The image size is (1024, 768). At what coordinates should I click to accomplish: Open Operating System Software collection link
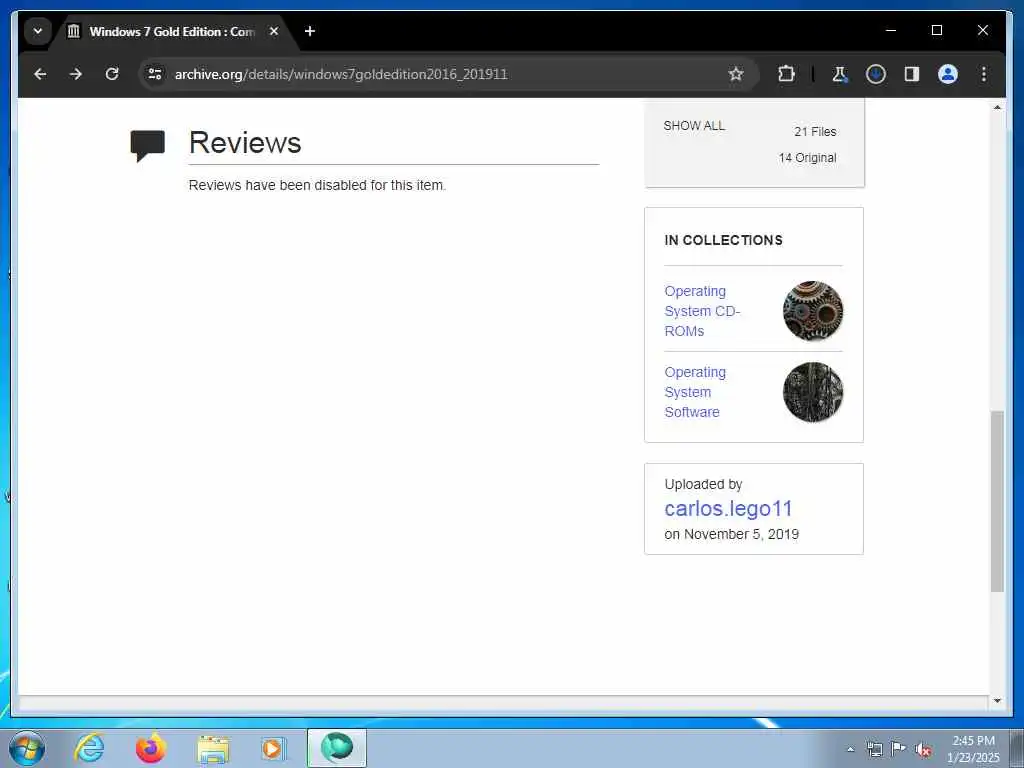click(695, 392)
